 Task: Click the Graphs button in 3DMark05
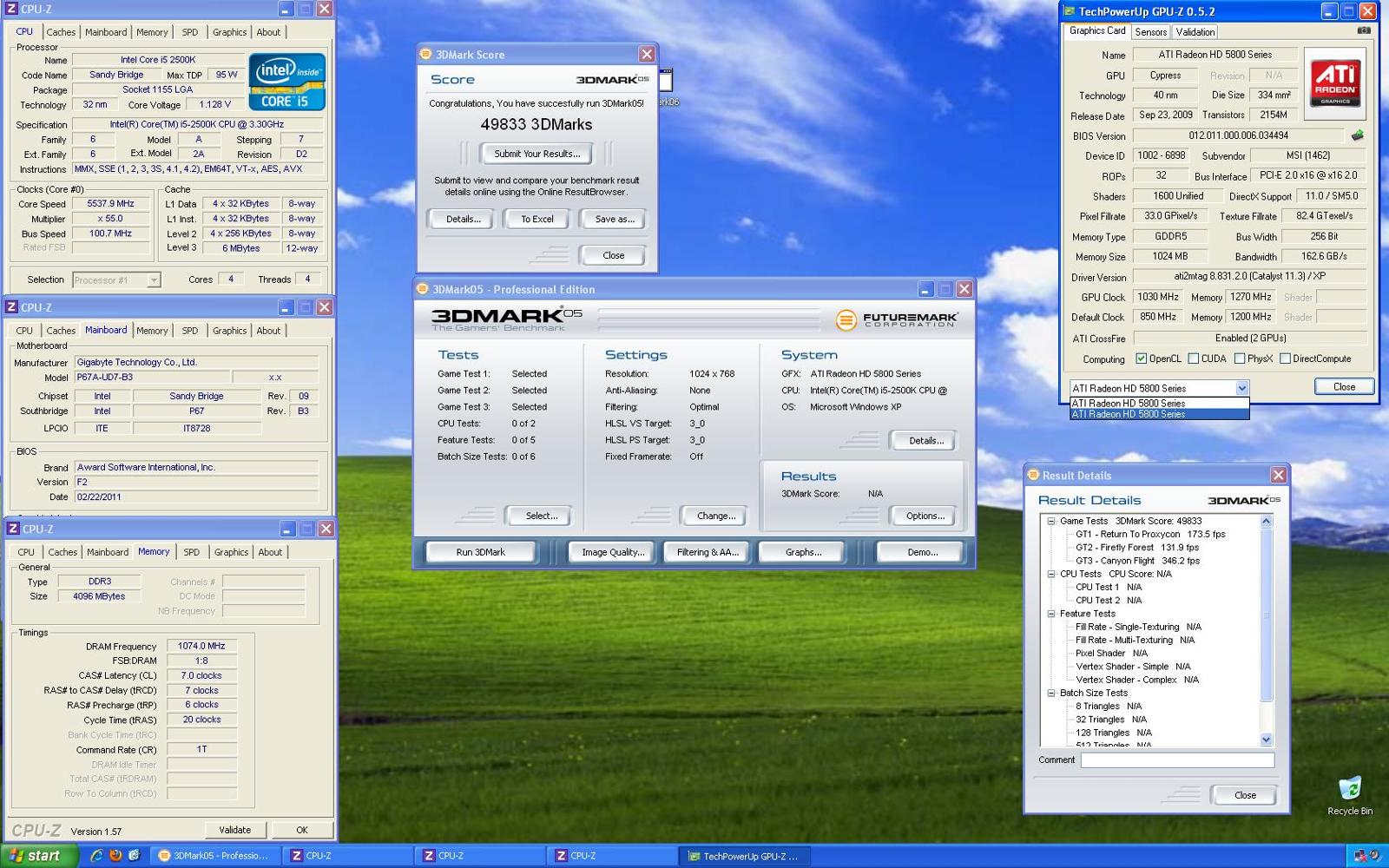point(803,552)
